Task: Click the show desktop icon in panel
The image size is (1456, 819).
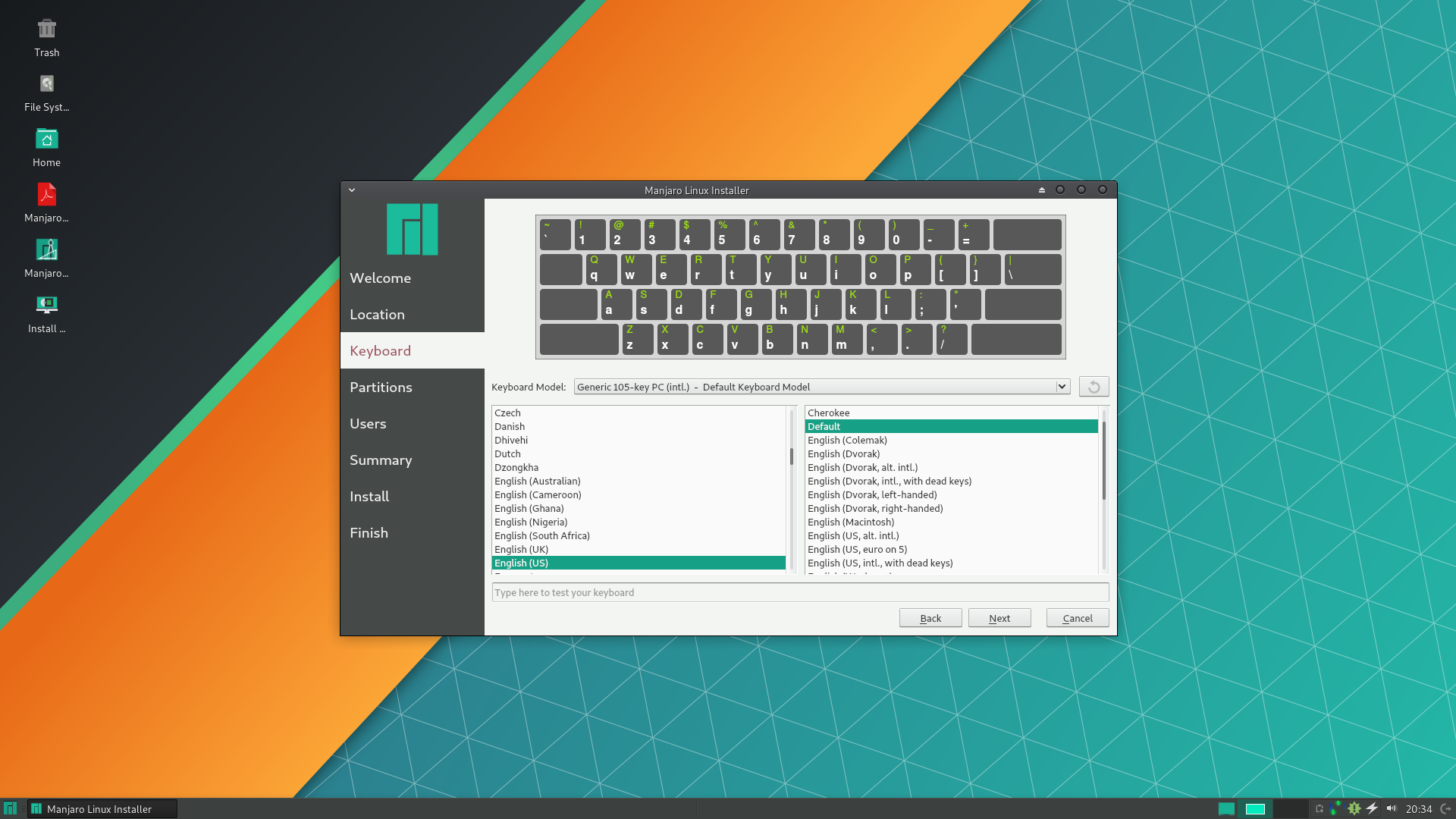Action: click(1226, 809)
